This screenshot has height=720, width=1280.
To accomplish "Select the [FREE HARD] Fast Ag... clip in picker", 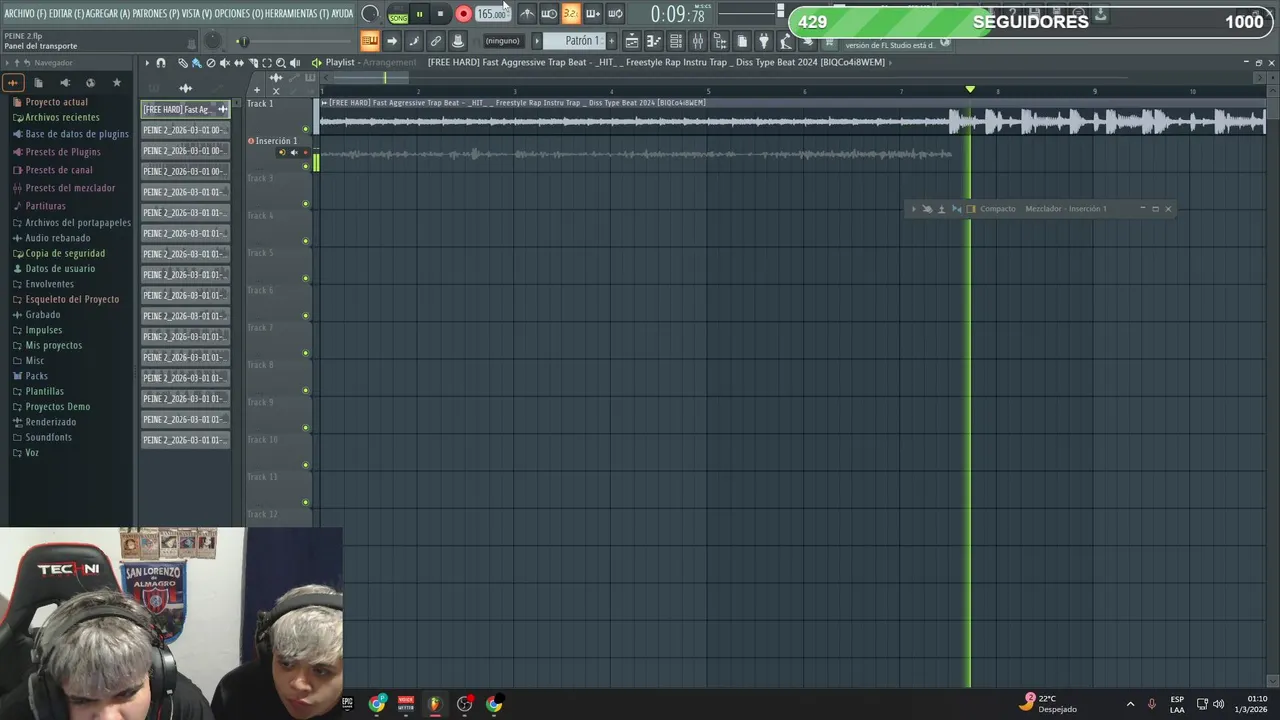I will click(x=185, y=109).
